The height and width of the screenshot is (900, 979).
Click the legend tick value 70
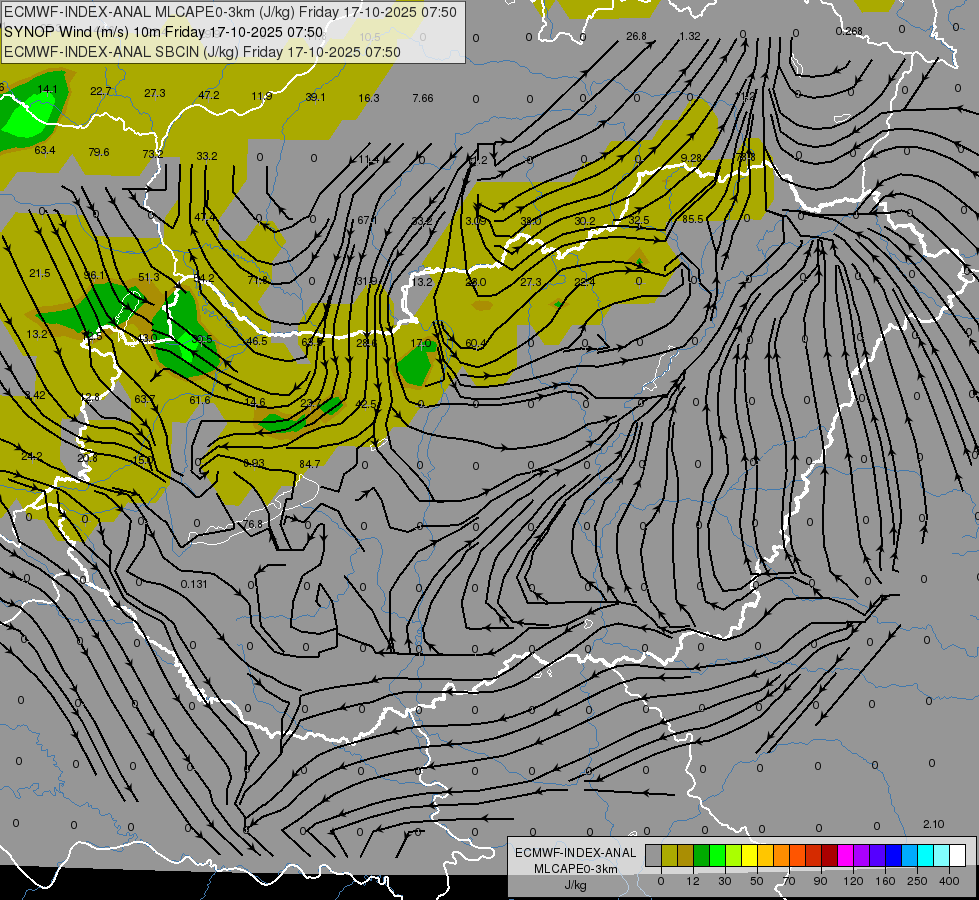point(789,881)
